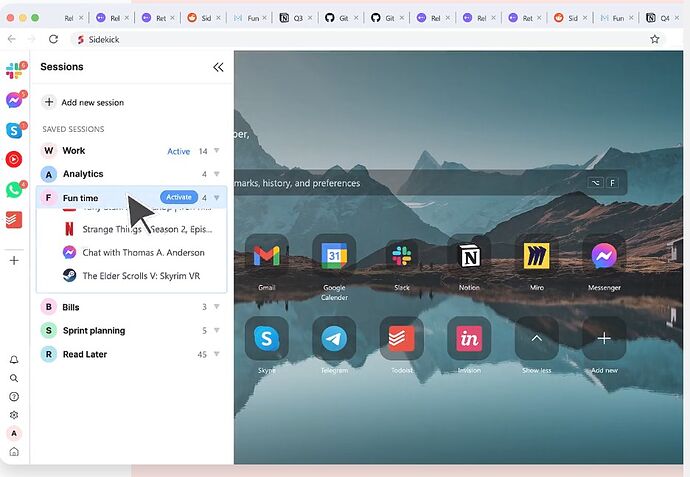Screen dimensions: 690x477
Task: Switch to the first Fun tab
Action: pyautogui.click(x=249, y=18)
